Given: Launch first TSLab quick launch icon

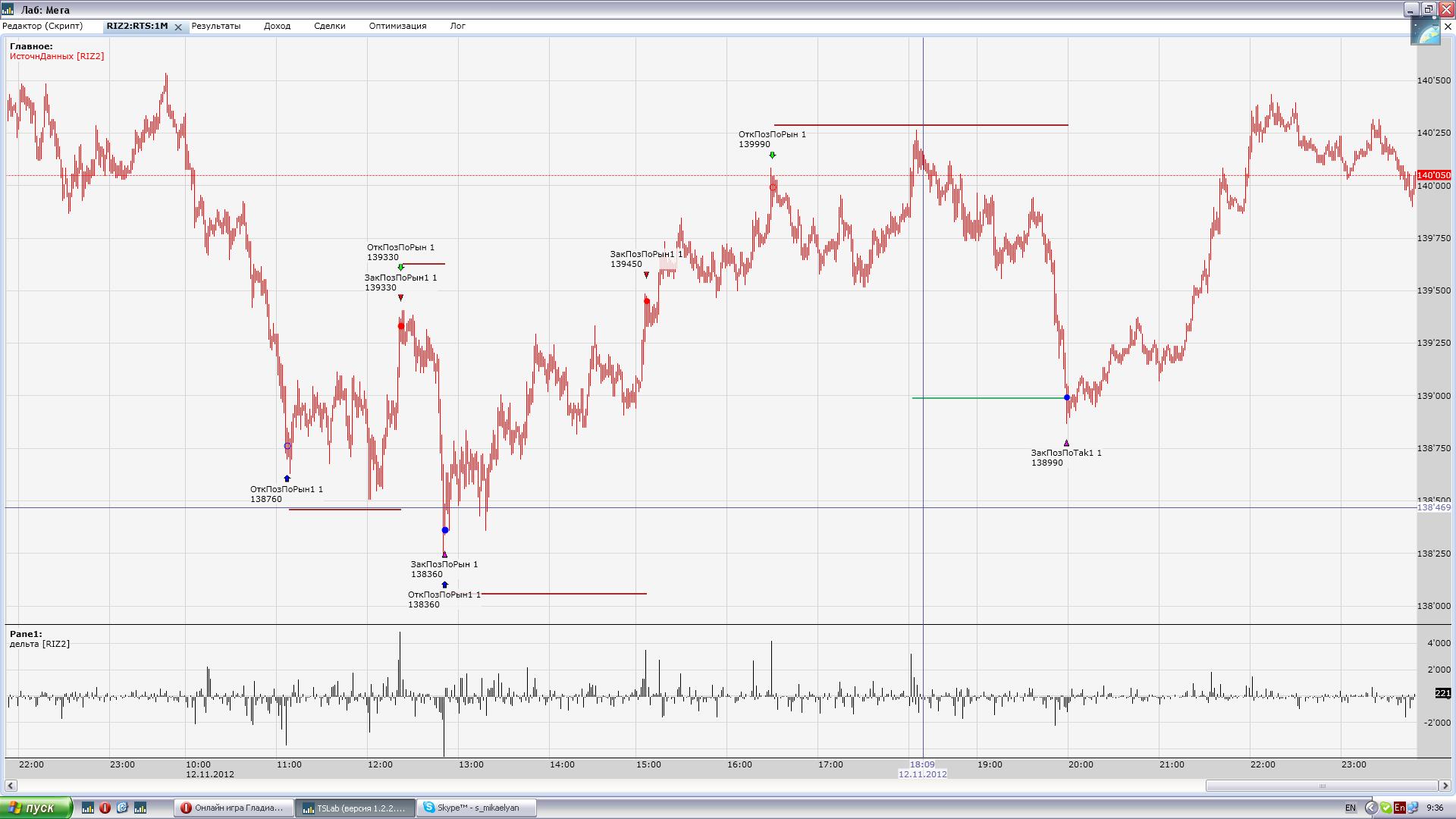Looking at the screenshot, I should [x=88, y=808].
